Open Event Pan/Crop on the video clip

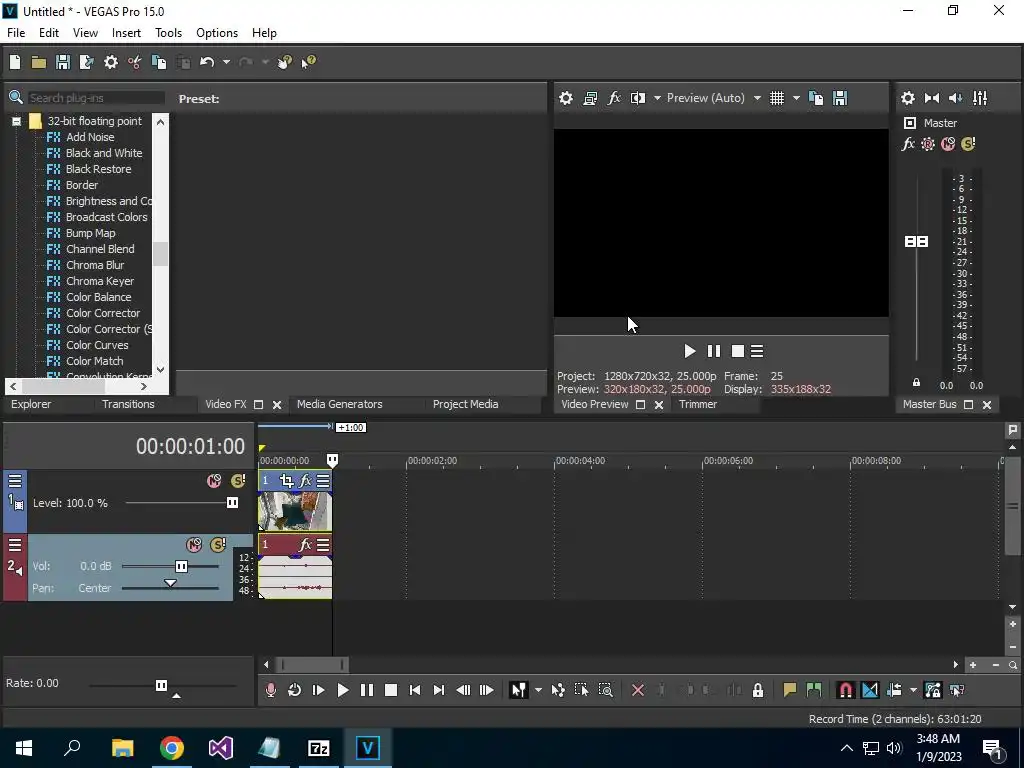point(286,481)
